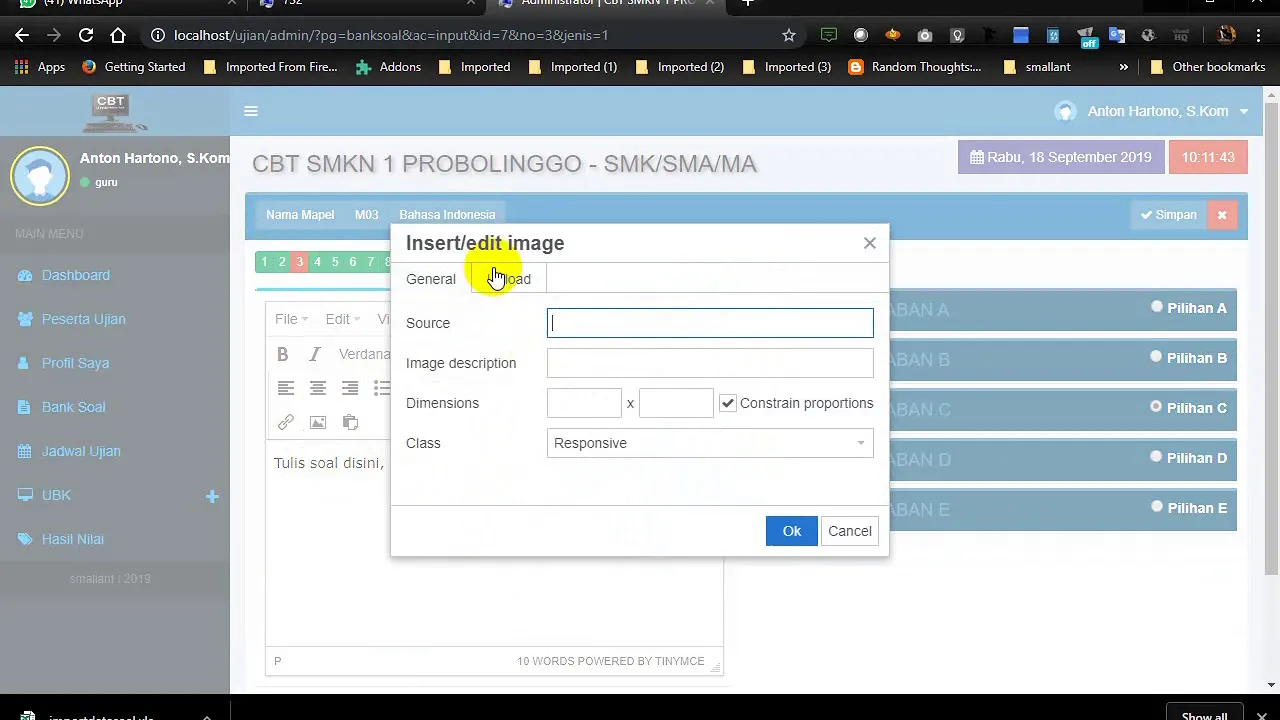Align text right in the editor toolbar
Viewport: 1280px width, 720px height.
click(x=350, y=388)
